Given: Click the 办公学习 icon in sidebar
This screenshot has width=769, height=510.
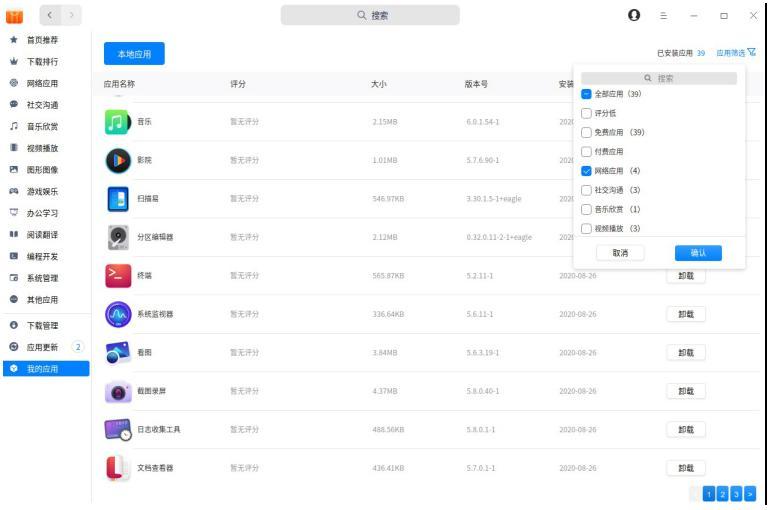Looking at the screenshot, I should (x=14, y=212).
